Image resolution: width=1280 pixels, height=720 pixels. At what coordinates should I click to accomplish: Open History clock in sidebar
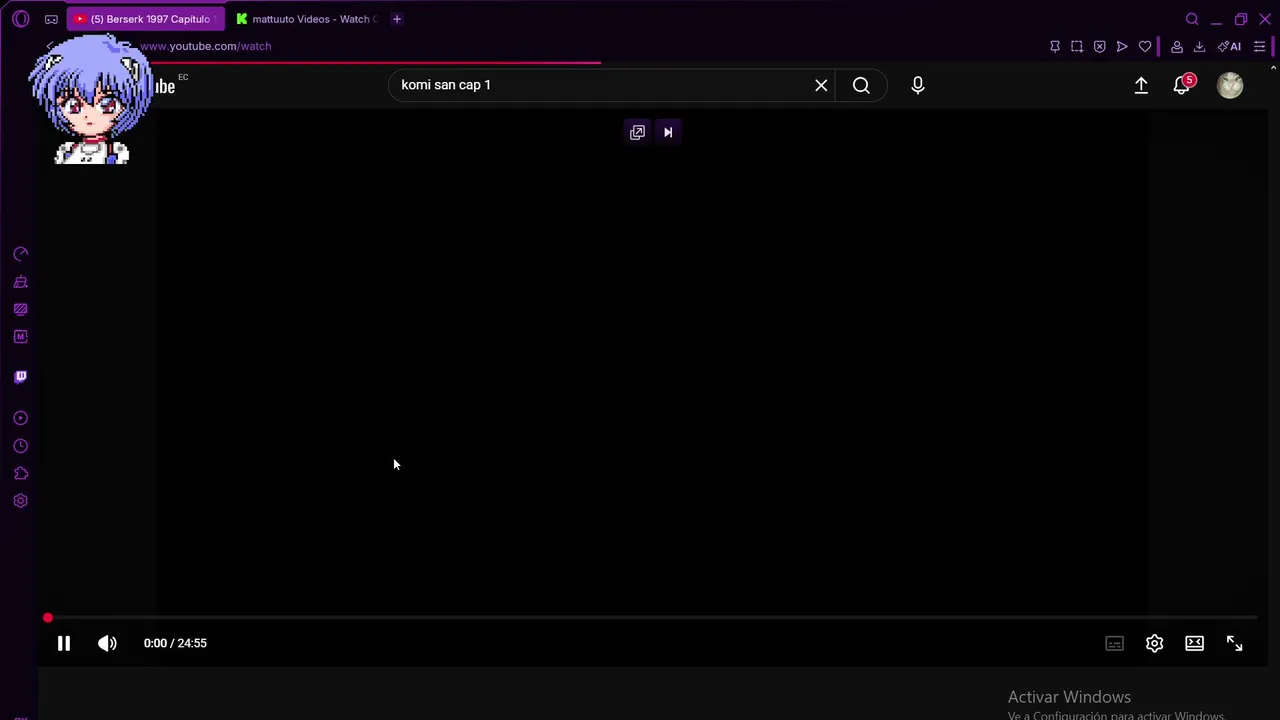click(21, 446)
